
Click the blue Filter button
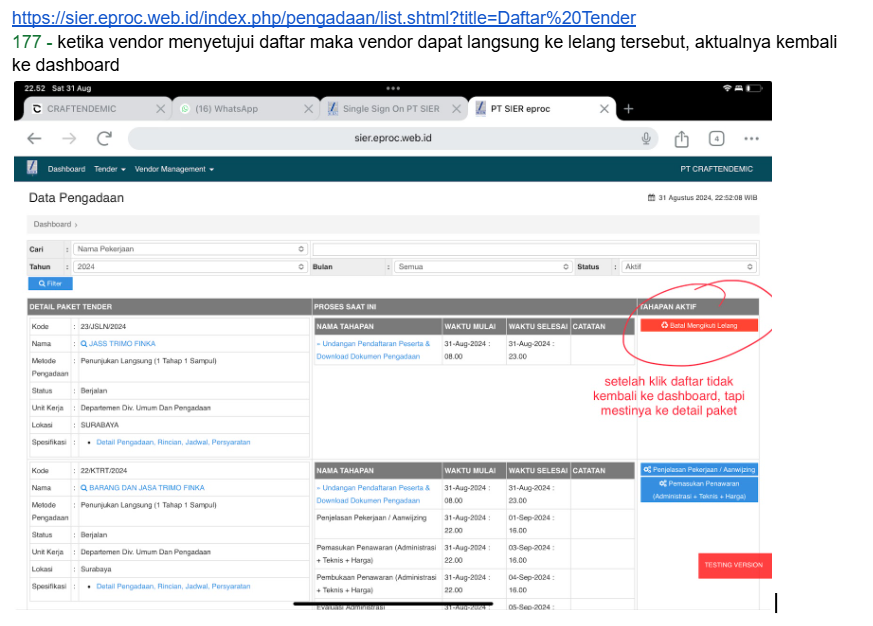click(50, 284)
